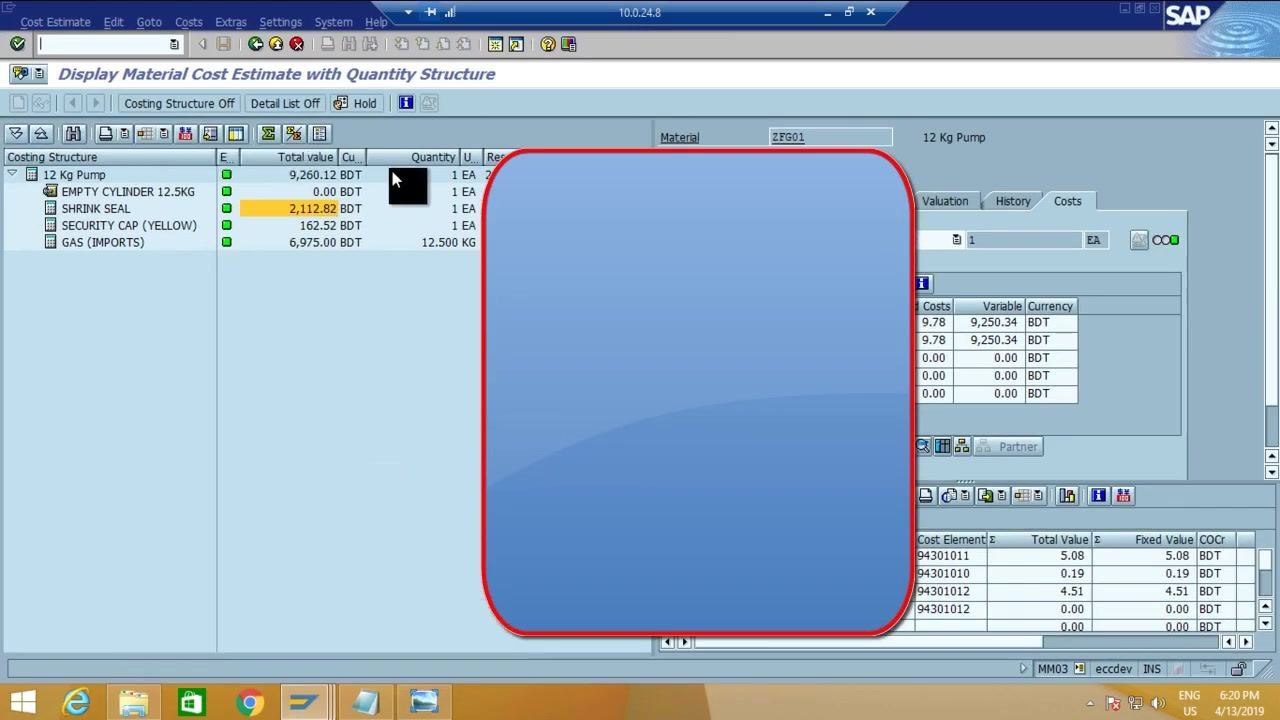
Task: Click the ABC analysis icon in the cost element toolbar
Action: [1067, 496]
